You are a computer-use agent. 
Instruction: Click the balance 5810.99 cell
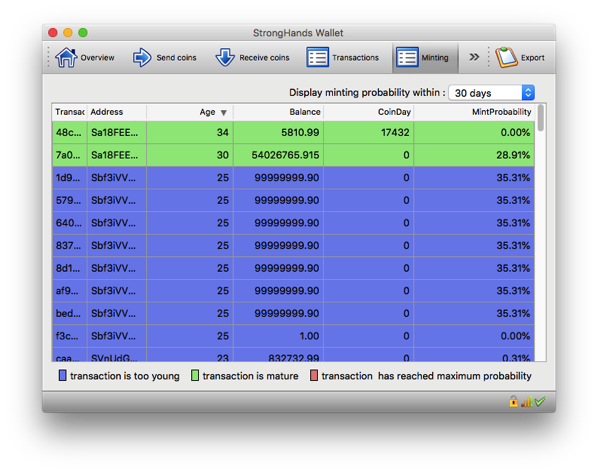[278, 132]
